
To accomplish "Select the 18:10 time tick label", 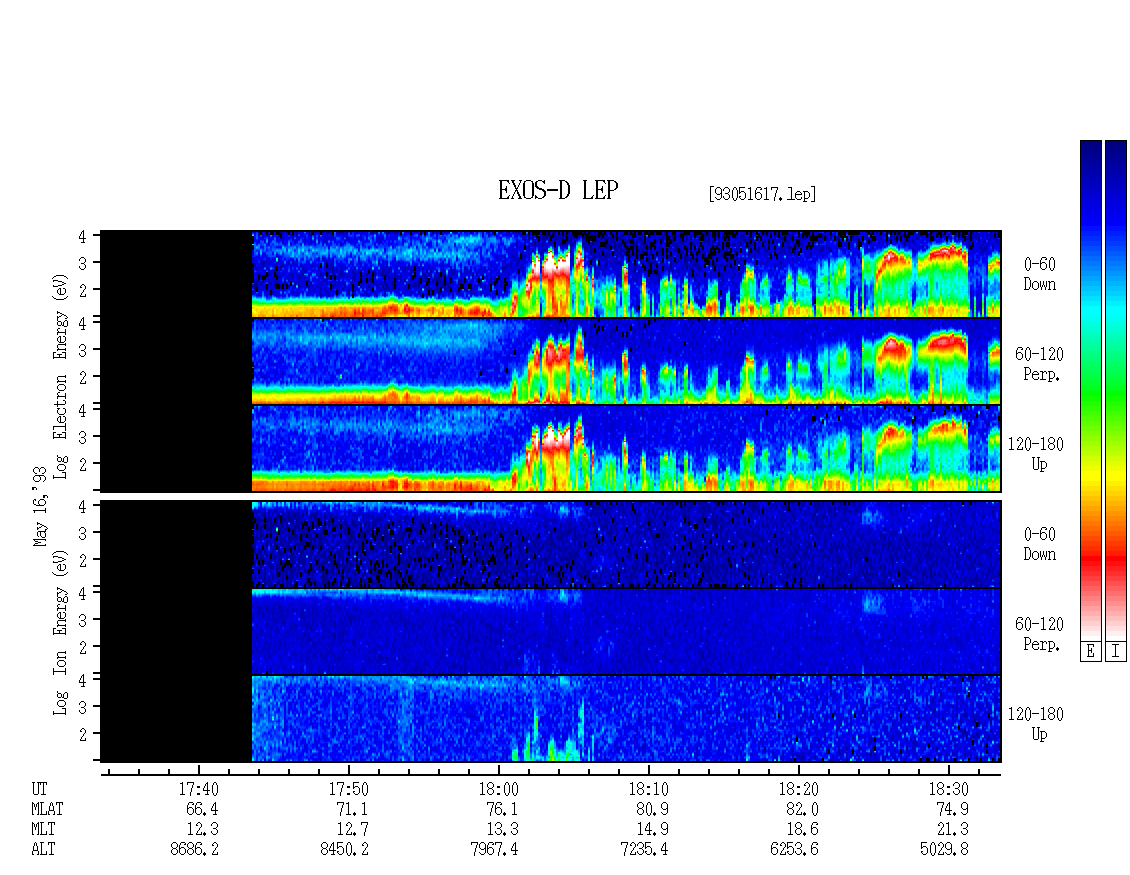I will coord(648,789).
